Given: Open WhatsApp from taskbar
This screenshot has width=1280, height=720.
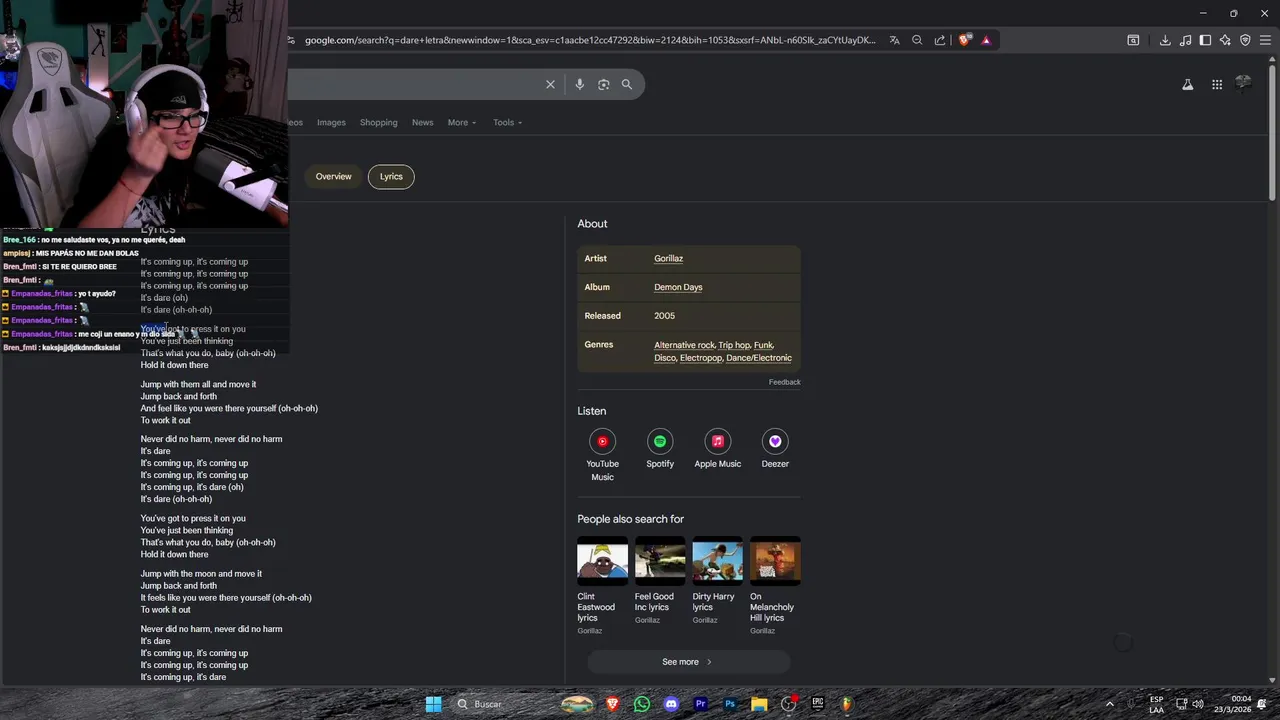Looking at the screenshot, I should [642, 704].
